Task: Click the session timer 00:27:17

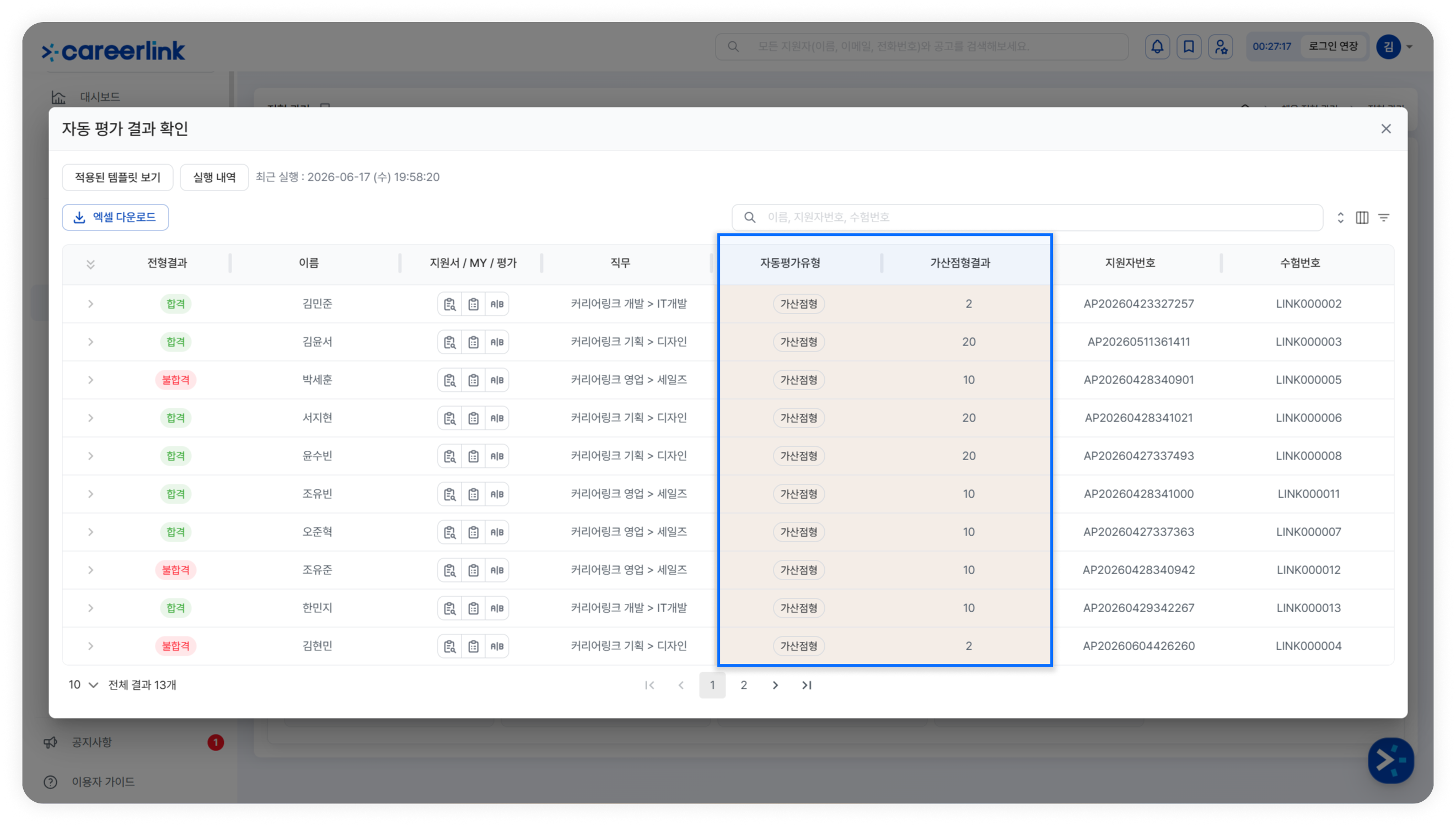Action: click(x=1272, y=46)
